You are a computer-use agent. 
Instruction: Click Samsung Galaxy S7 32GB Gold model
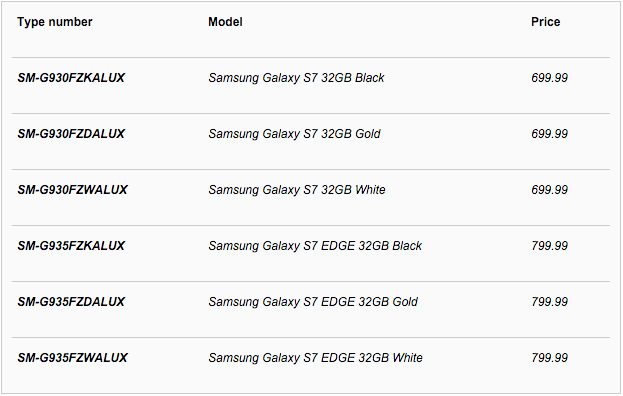[x=294, y=134]
